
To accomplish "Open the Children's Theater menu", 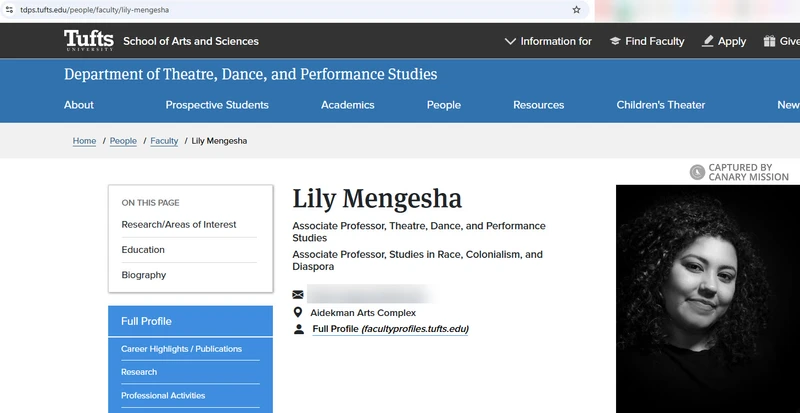I will (x=661, y=105).
